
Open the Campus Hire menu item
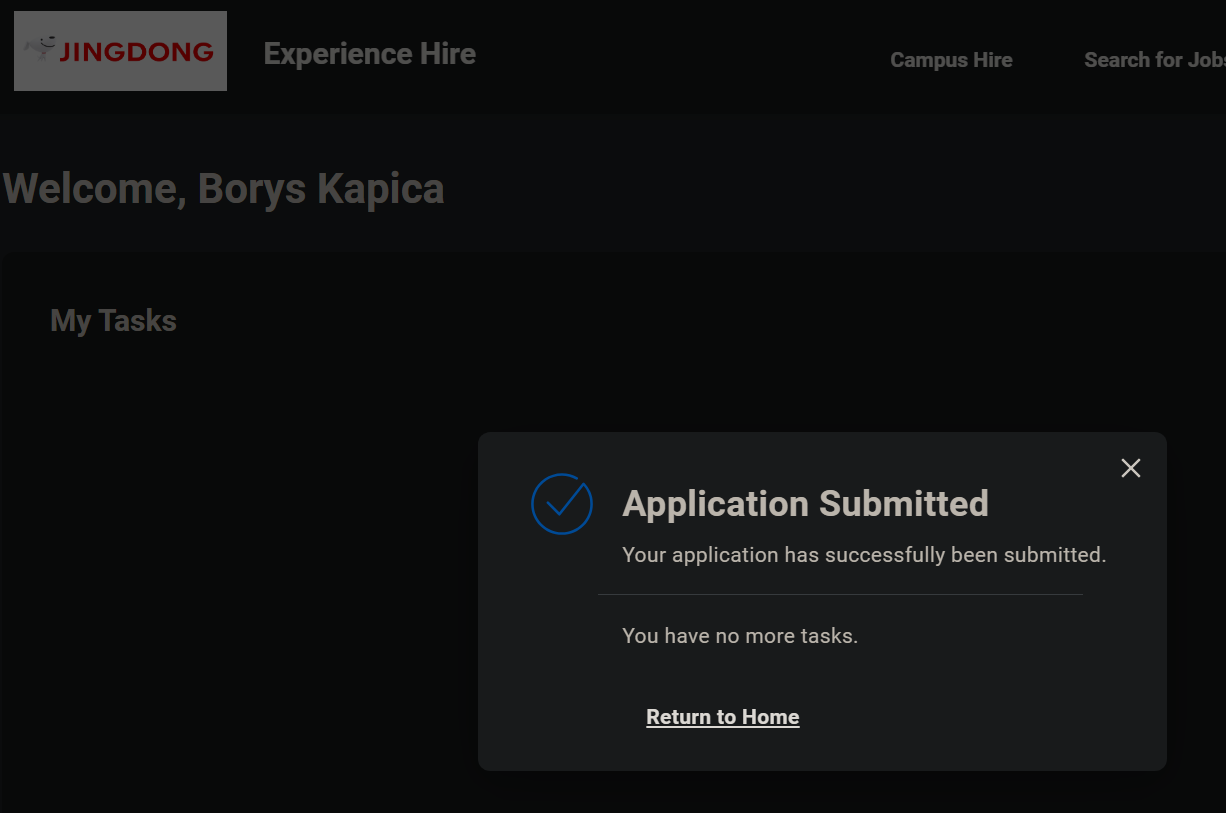(x=951, y=60)
